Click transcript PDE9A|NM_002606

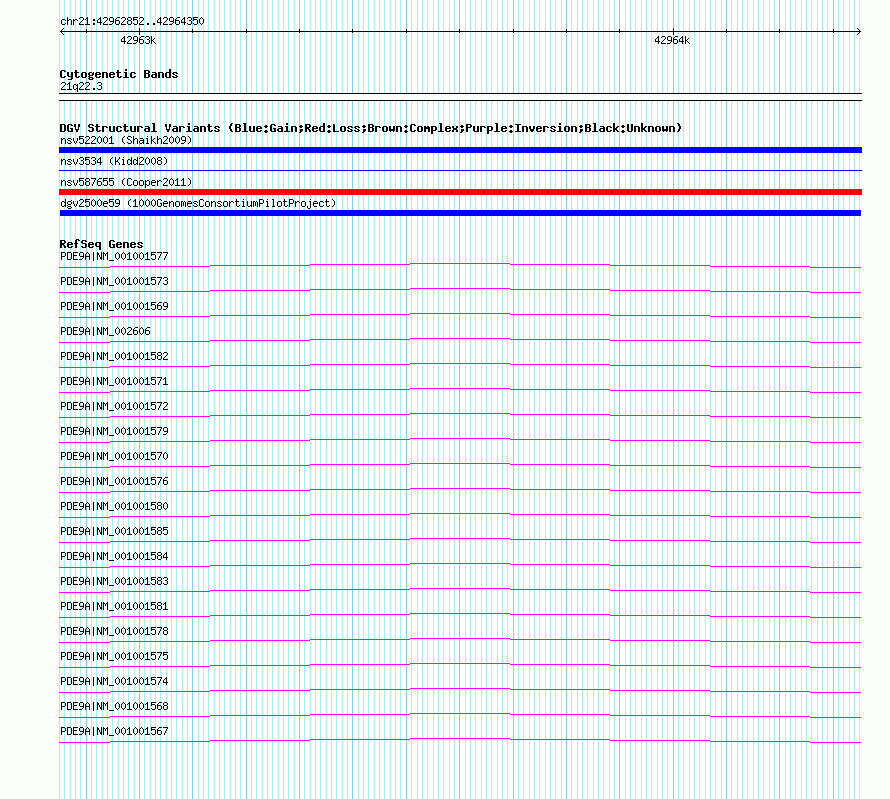click(105, 331)
